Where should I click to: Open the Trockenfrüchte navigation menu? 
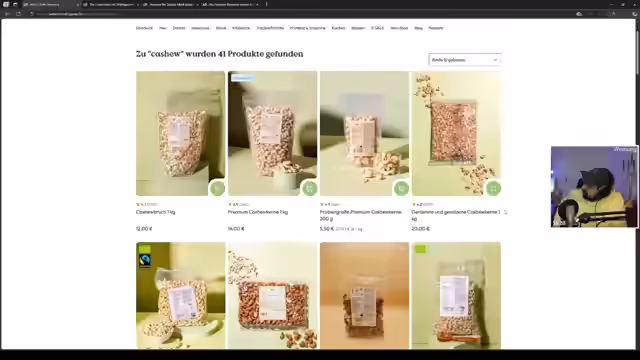270,28
